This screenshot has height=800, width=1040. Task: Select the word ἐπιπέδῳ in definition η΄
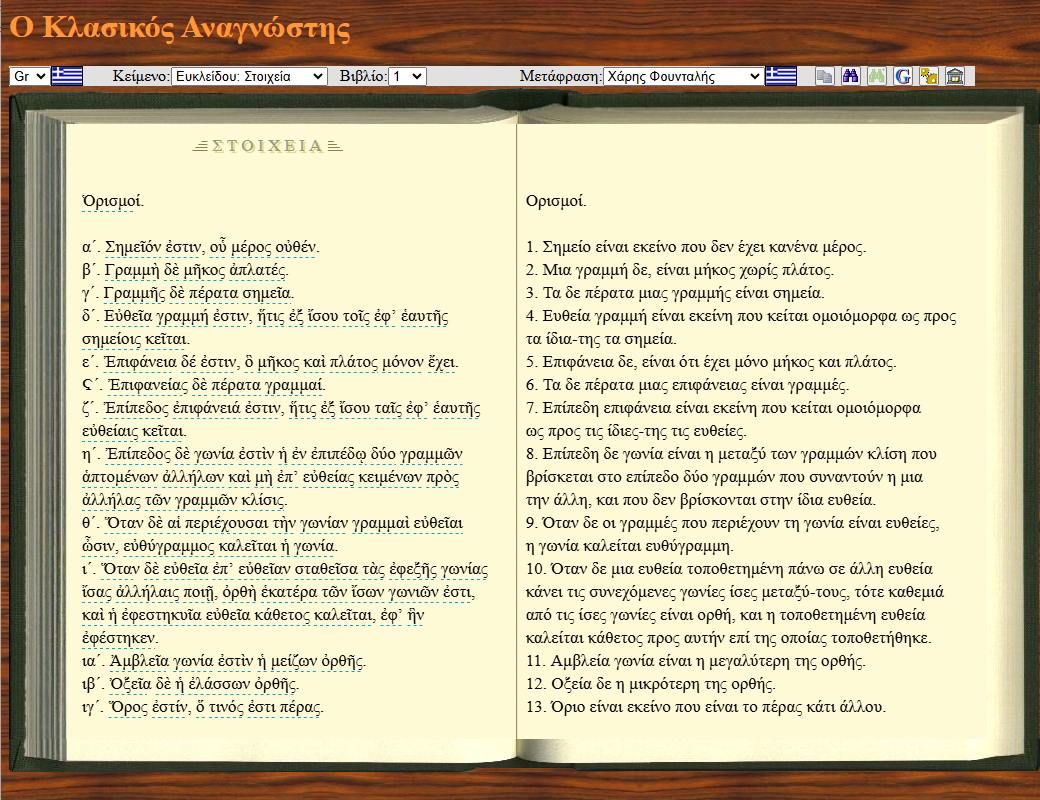pos(338,454)
